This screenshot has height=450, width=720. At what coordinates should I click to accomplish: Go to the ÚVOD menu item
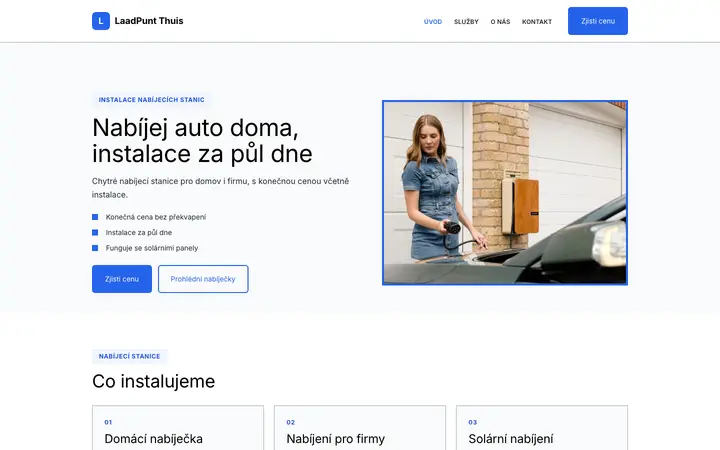(x=433, y=22)
